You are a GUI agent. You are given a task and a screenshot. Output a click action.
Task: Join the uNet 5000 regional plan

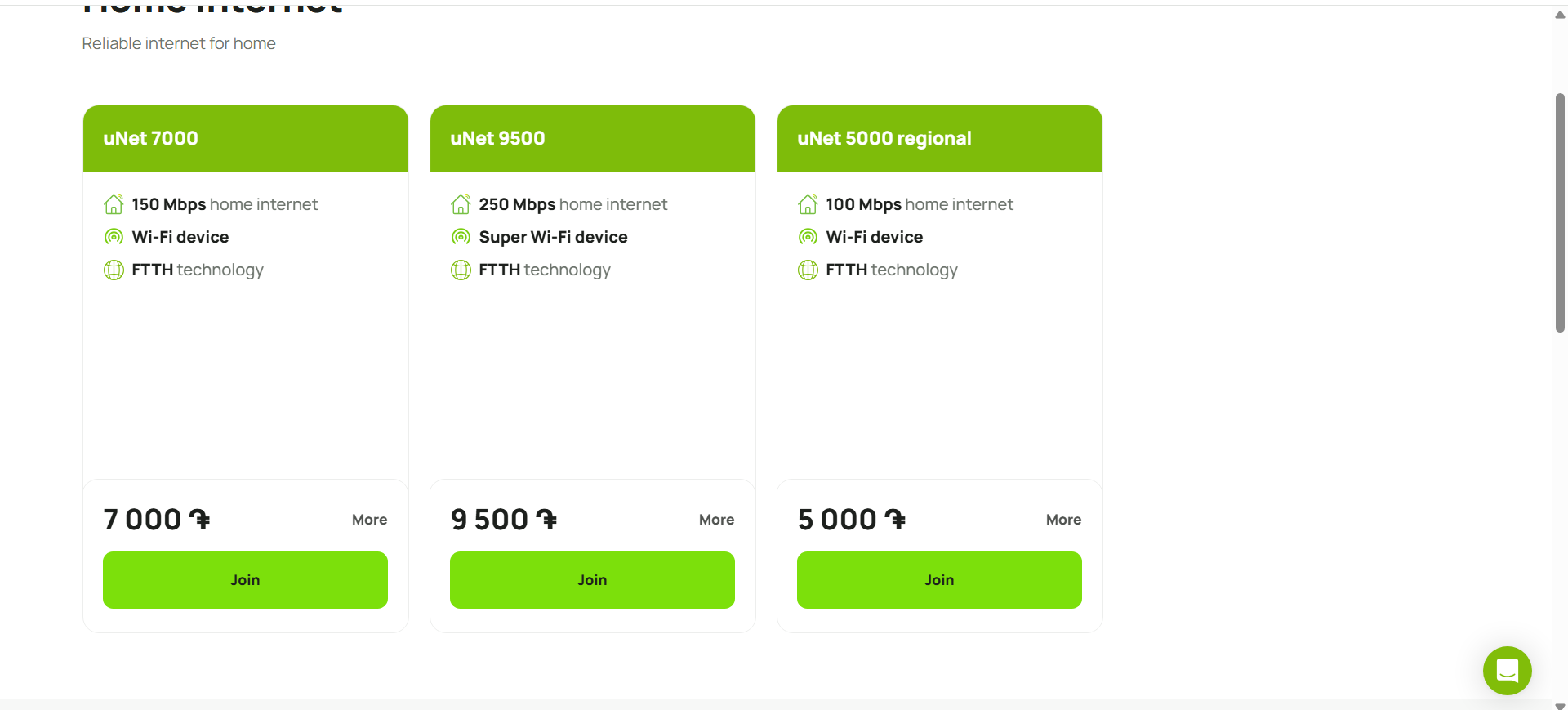[939, 580]
